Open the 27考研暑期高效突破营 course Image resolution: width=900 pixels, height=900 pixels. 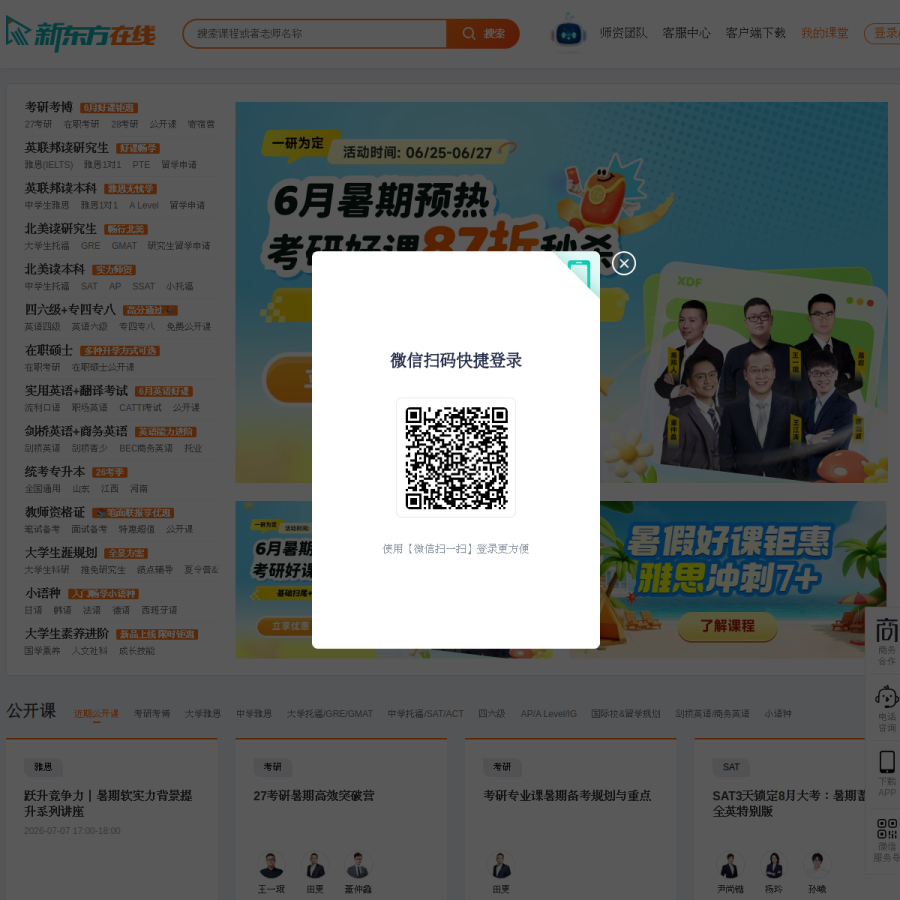pyautogui.click(x=313, y=796)
